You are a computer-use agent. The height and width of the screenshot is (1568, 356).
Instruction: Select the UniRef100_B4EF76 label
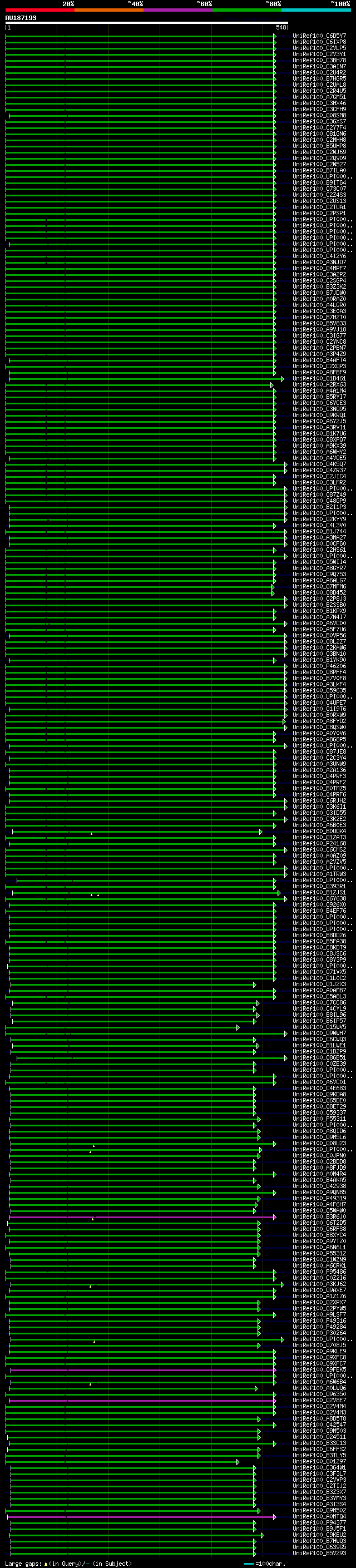pyautogui.click(x=319, y=911)
